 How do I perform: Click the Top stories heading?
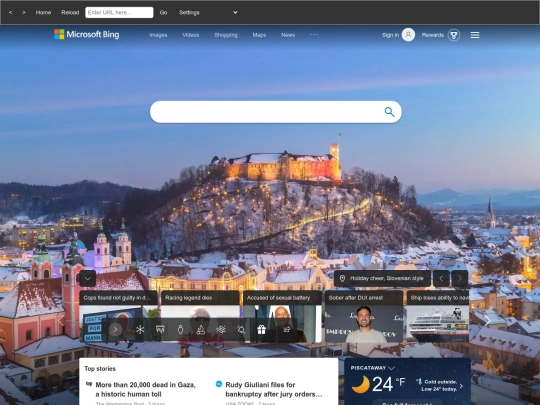point(100,368)
